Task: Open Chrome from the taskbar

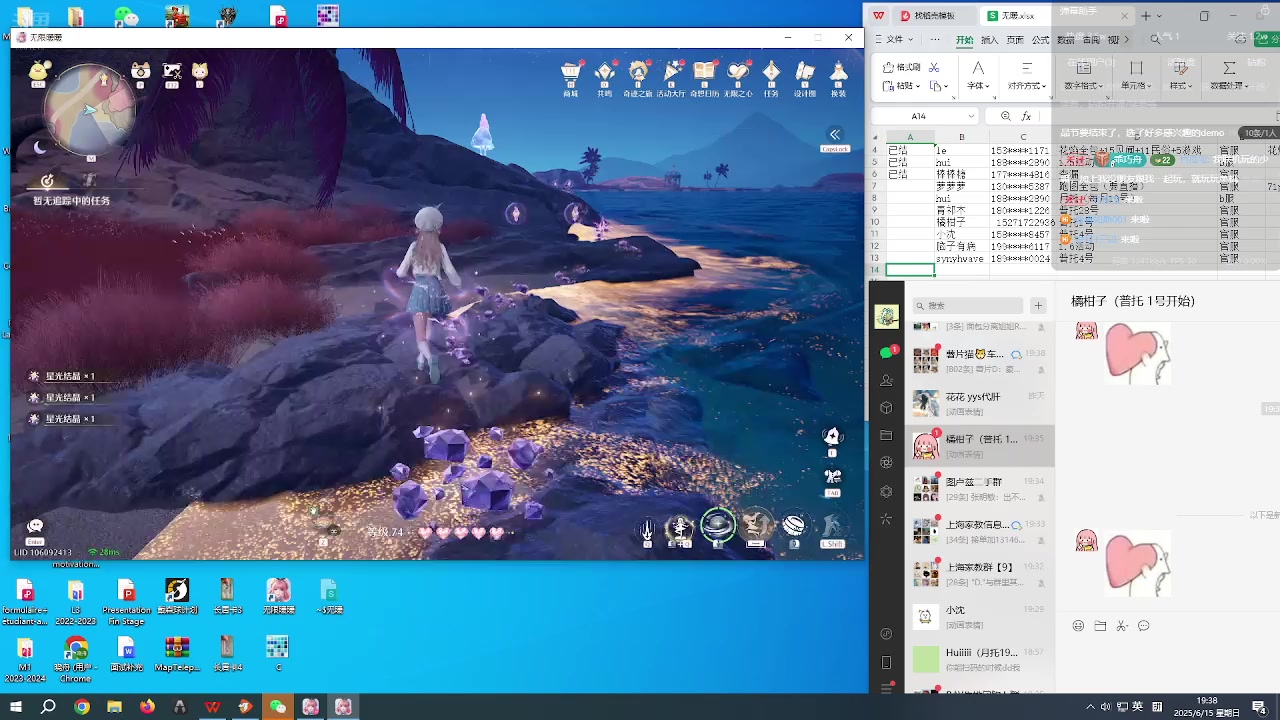Action: pyautogui.click(x=82, y=707)
